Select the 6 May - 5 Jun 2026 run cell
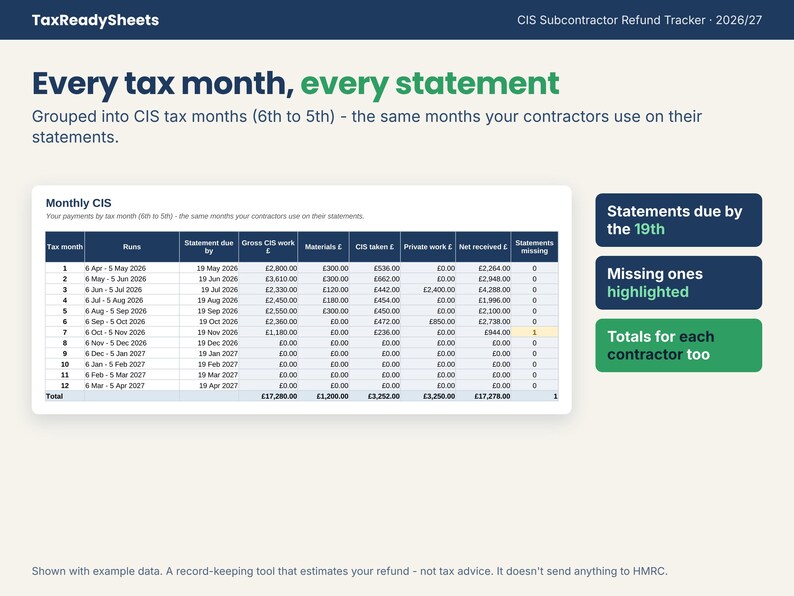Viewport: 794px width, 596px height. [132, 279]
